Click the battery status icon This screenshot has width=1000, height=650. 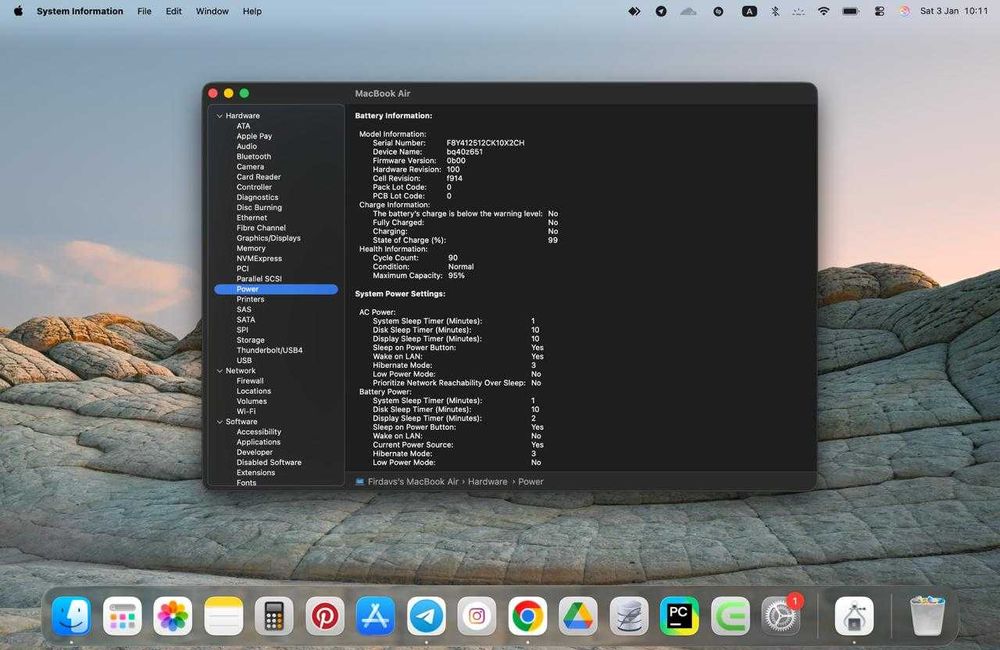(x=851, y=11)
